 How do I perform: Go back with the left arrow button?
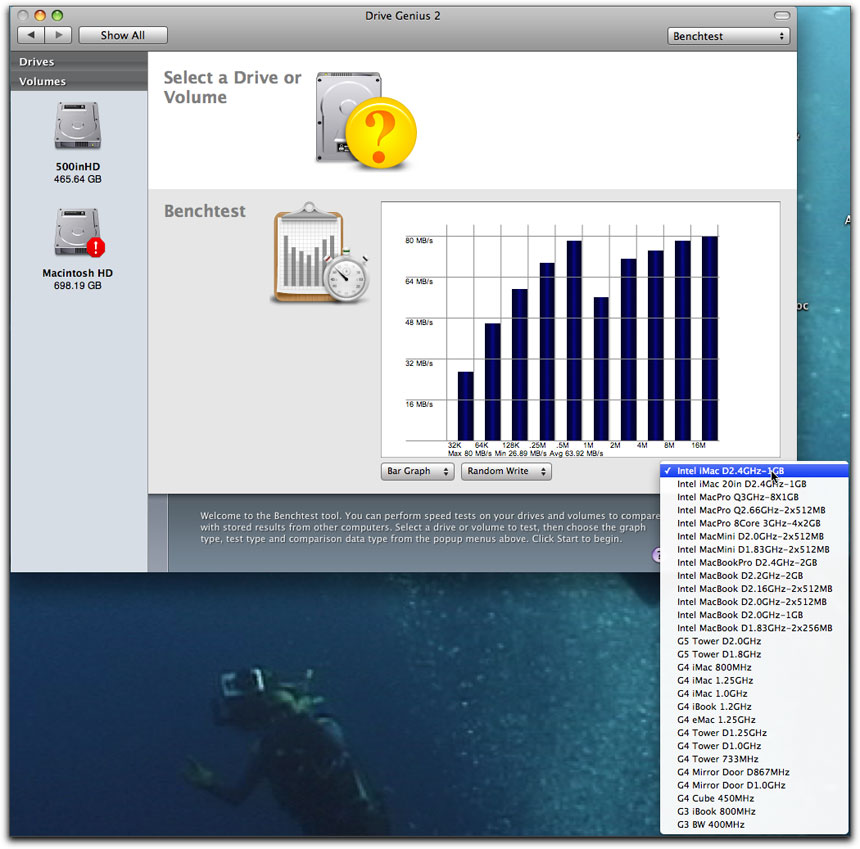[x=31, y=35]
